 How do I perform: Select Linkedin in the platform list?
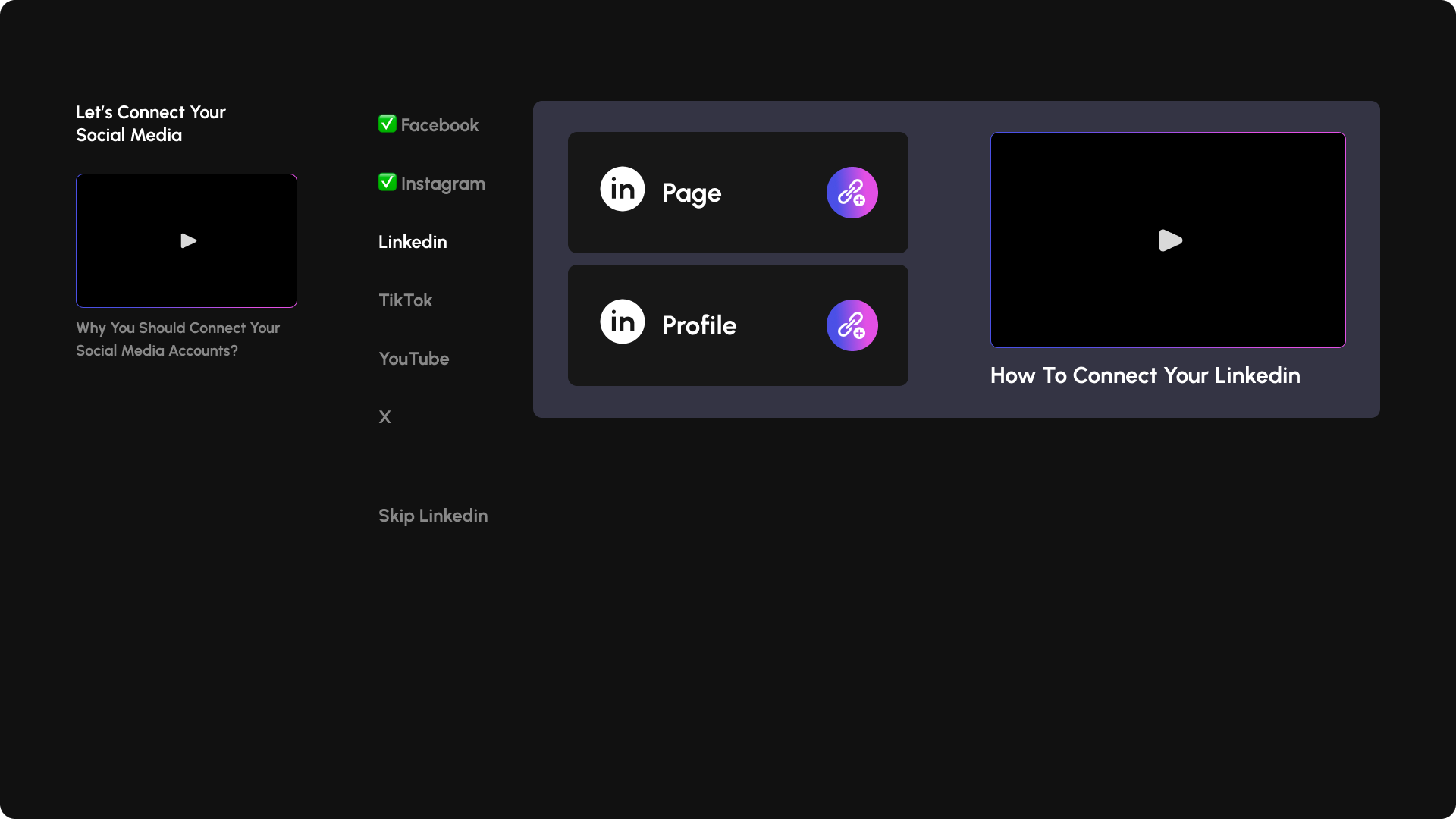[x=412, y=242]
